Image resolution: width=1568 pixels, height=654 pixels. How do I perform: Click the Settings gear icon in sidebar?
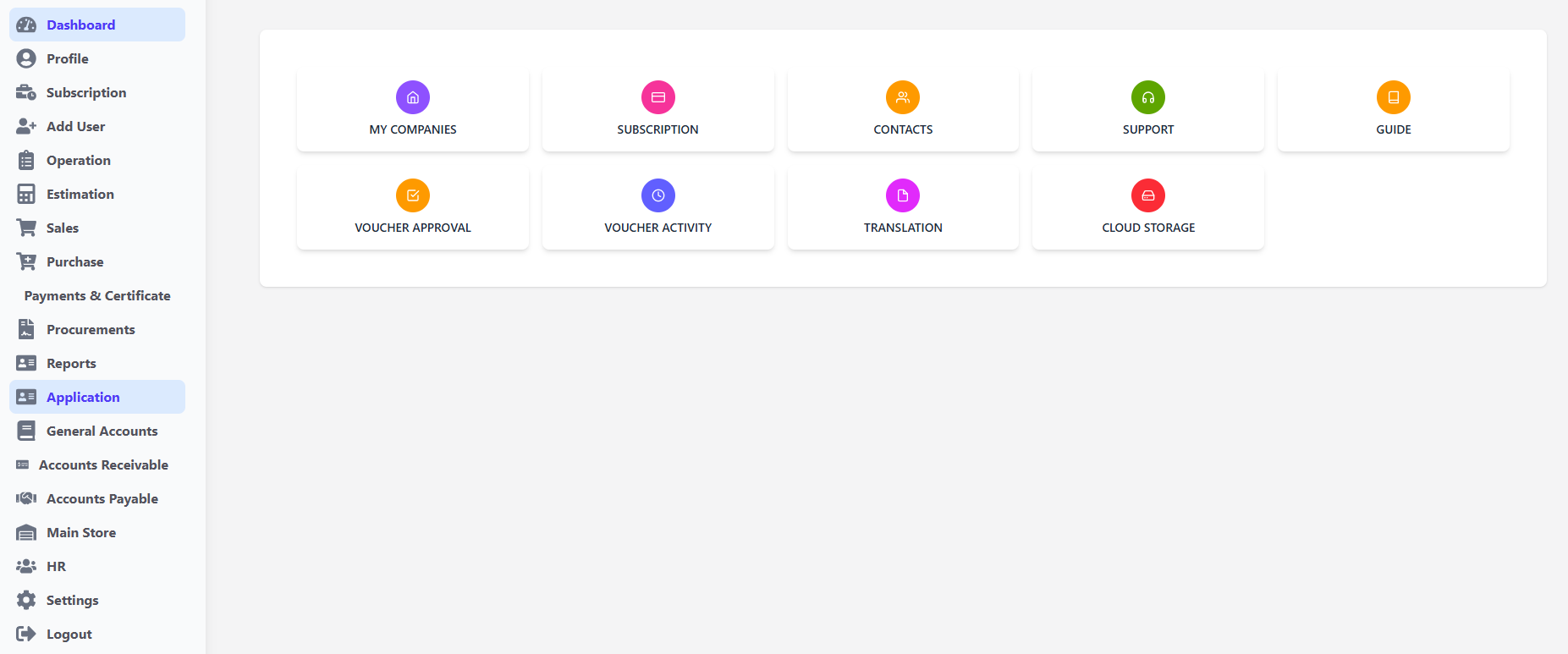click(x=26, y=600)
